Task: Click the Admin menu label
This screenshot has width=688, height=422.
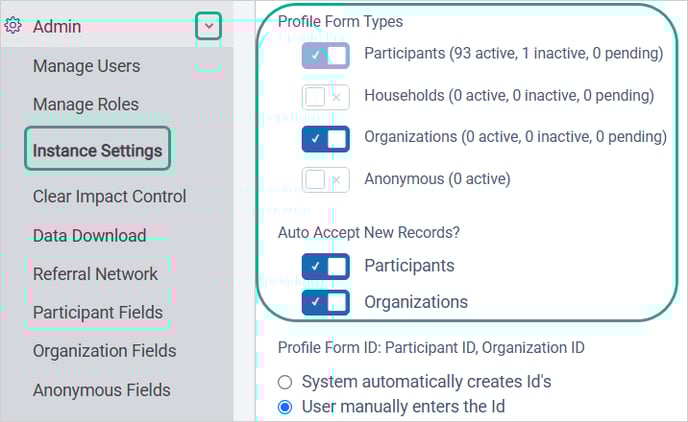Action: coord(57,26)
